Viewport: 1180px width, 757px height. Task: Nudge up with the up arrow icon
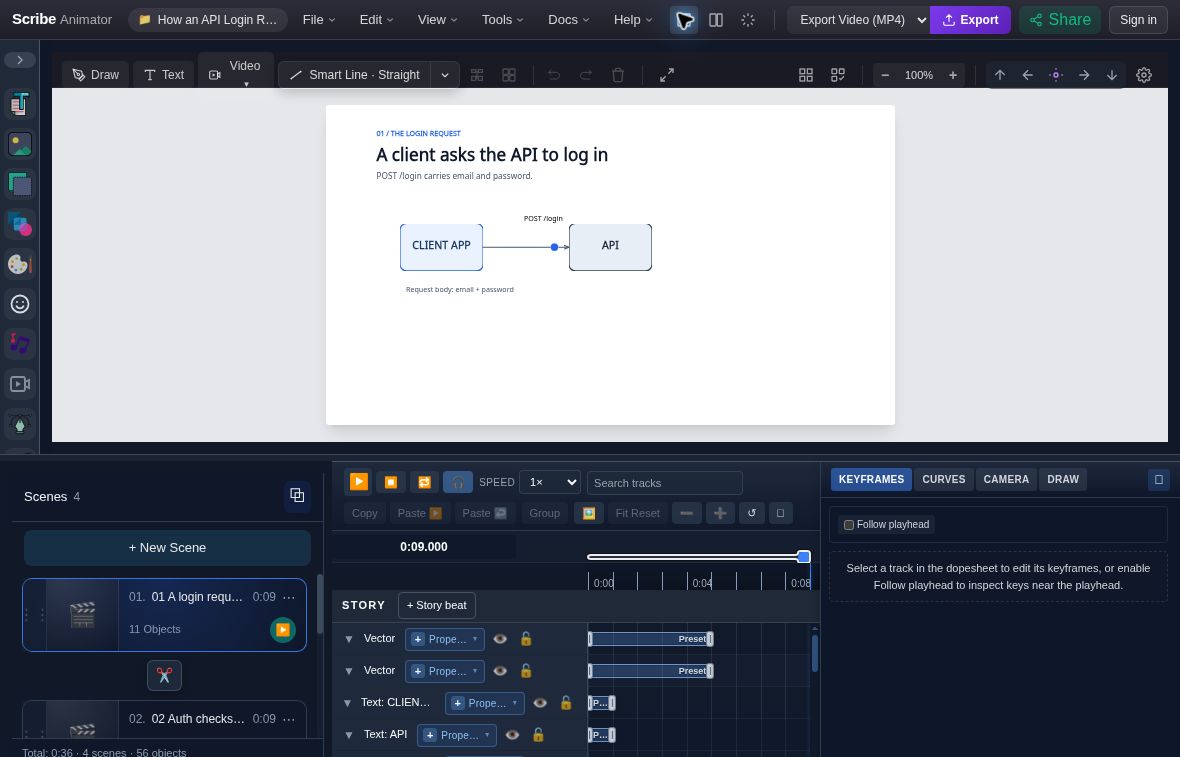1000,75
